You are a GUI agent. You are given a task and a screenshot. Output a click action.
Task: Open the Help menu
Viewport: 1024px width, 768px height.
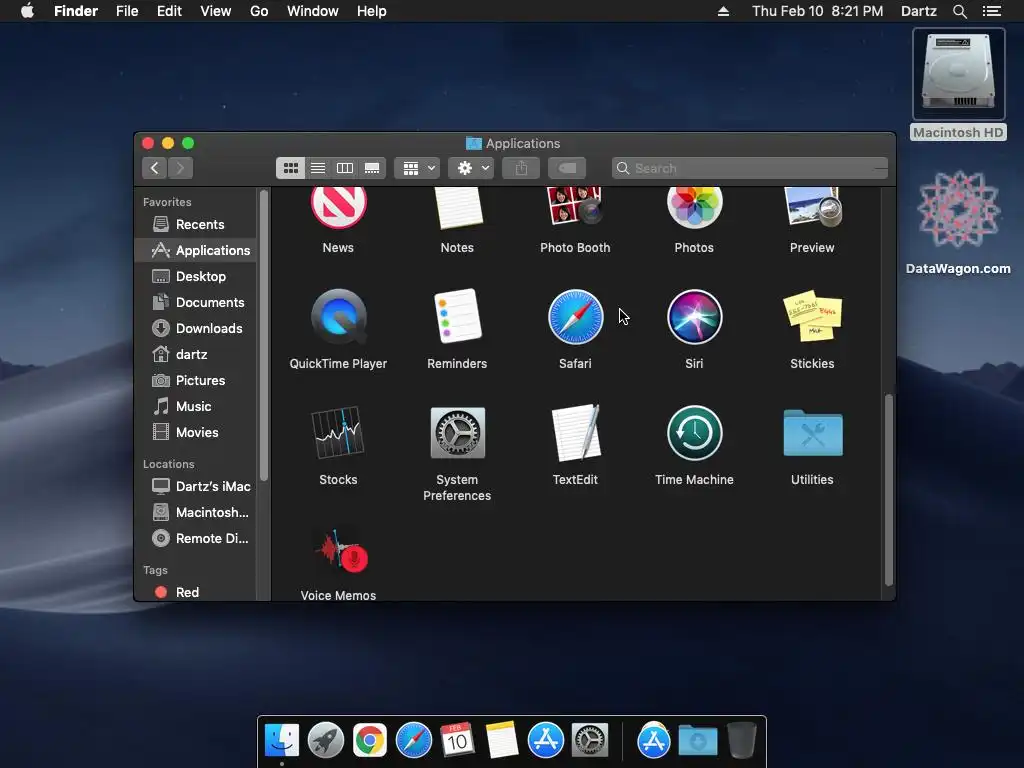372,11
